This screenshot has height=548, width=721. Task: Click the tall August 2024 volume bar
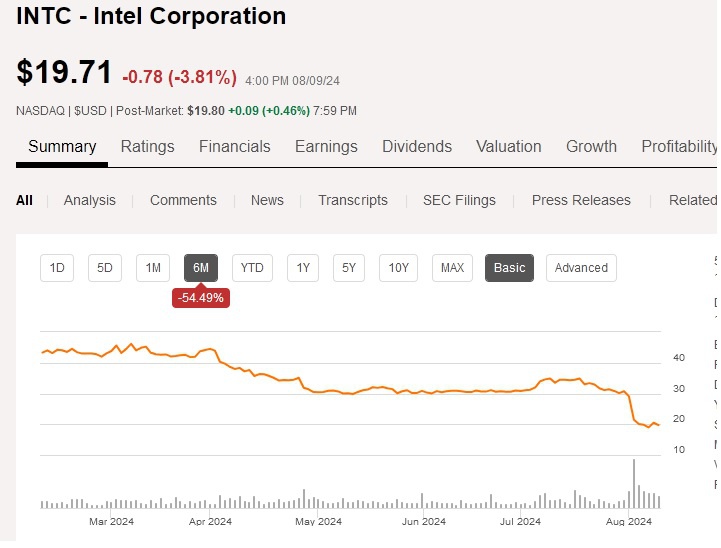click(x=634, y=484)
